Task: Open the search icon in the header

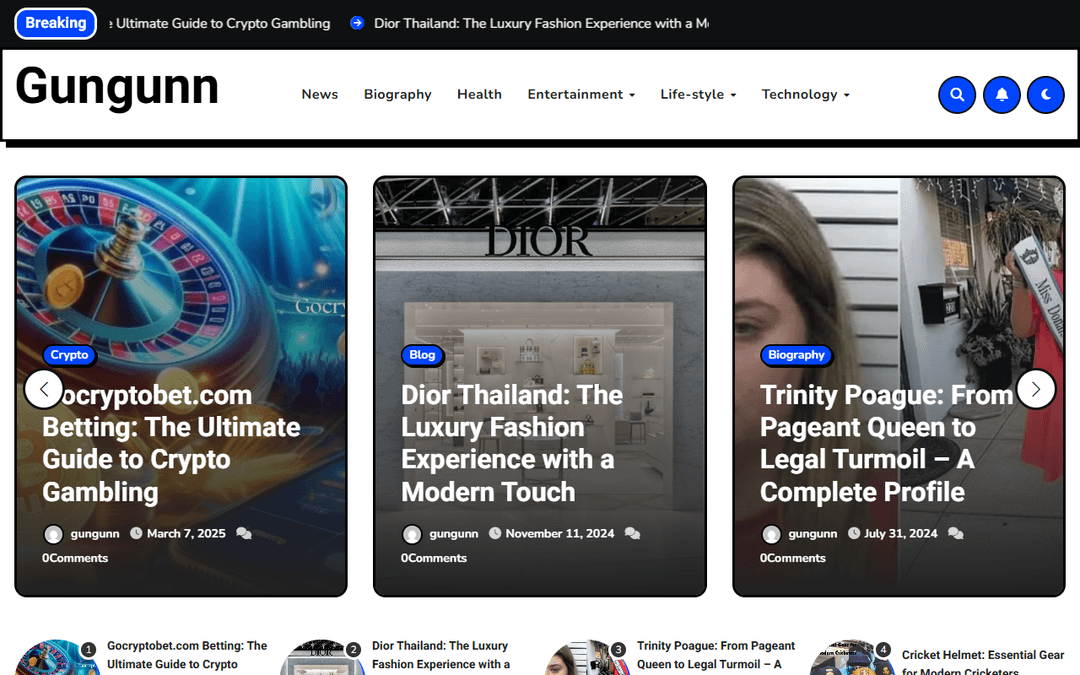Action: click(957, 94)
